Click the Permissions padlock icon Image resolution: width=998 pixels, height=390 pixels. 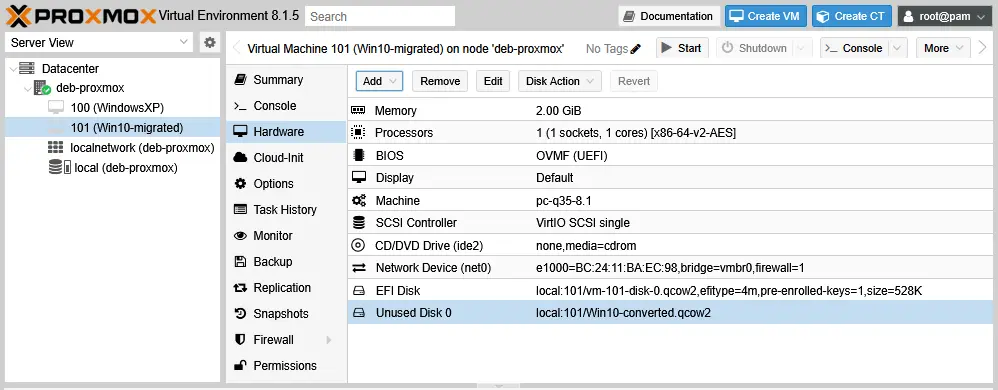240,365
